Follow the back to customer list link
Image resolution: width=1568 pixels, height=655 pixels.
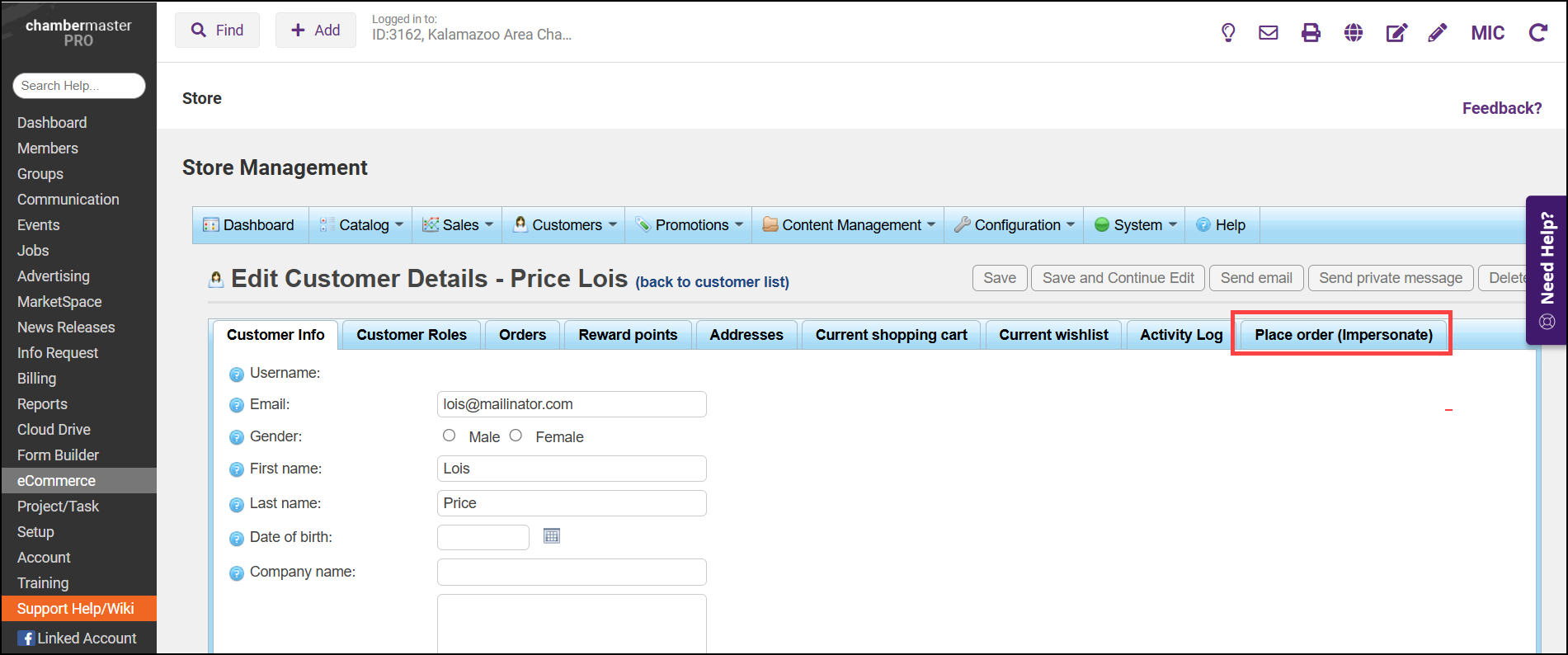(x=712, y=282)
